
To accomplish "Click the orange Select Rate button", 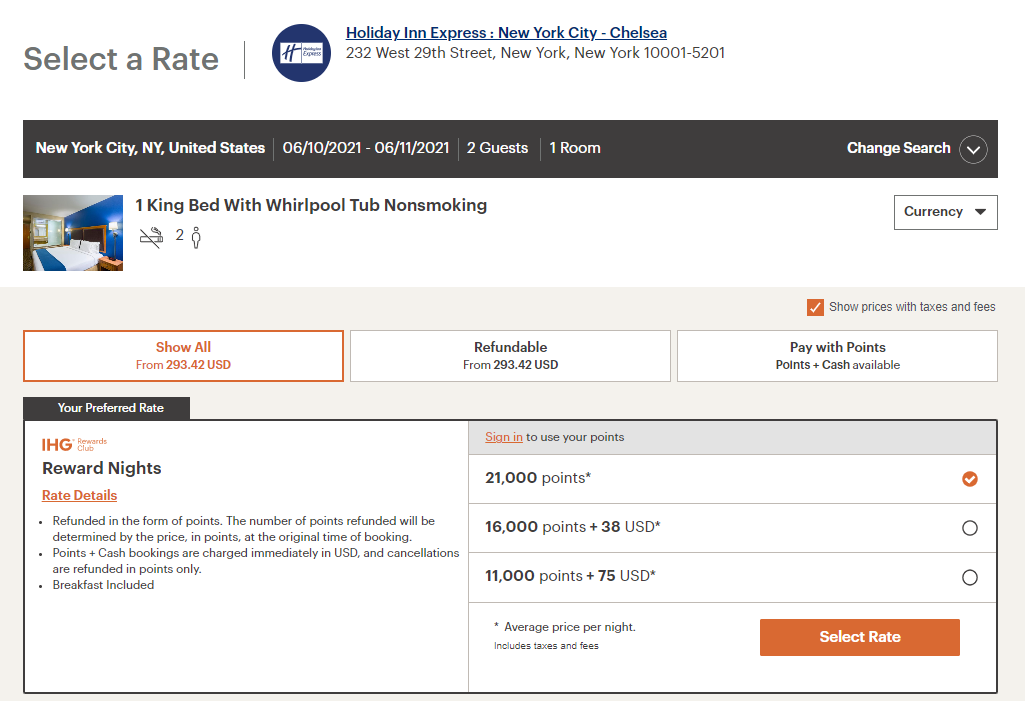I will click(x=860, y=638).
